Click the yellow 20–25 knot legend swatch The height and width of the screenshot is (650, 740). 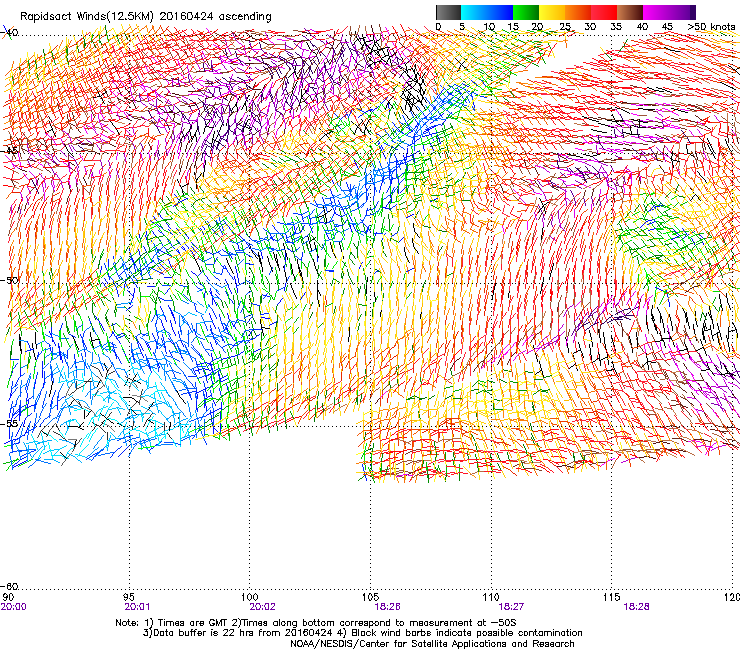[x=552, y=12]
